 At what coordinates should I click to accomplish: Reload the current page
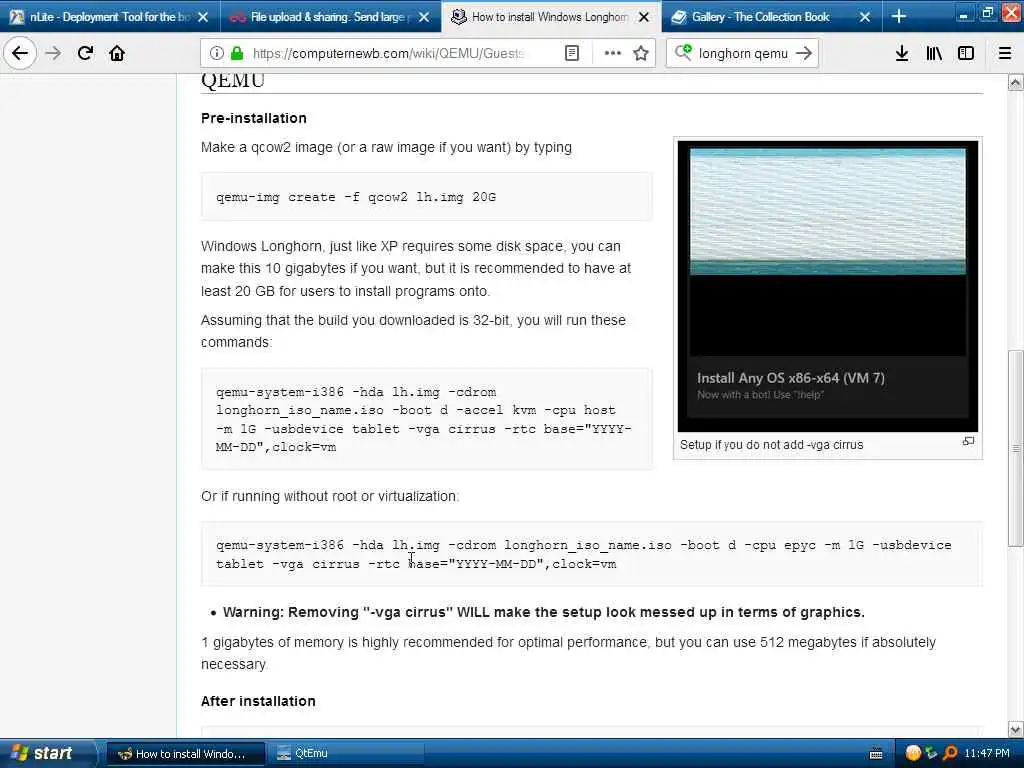click(x=85, y=53)
